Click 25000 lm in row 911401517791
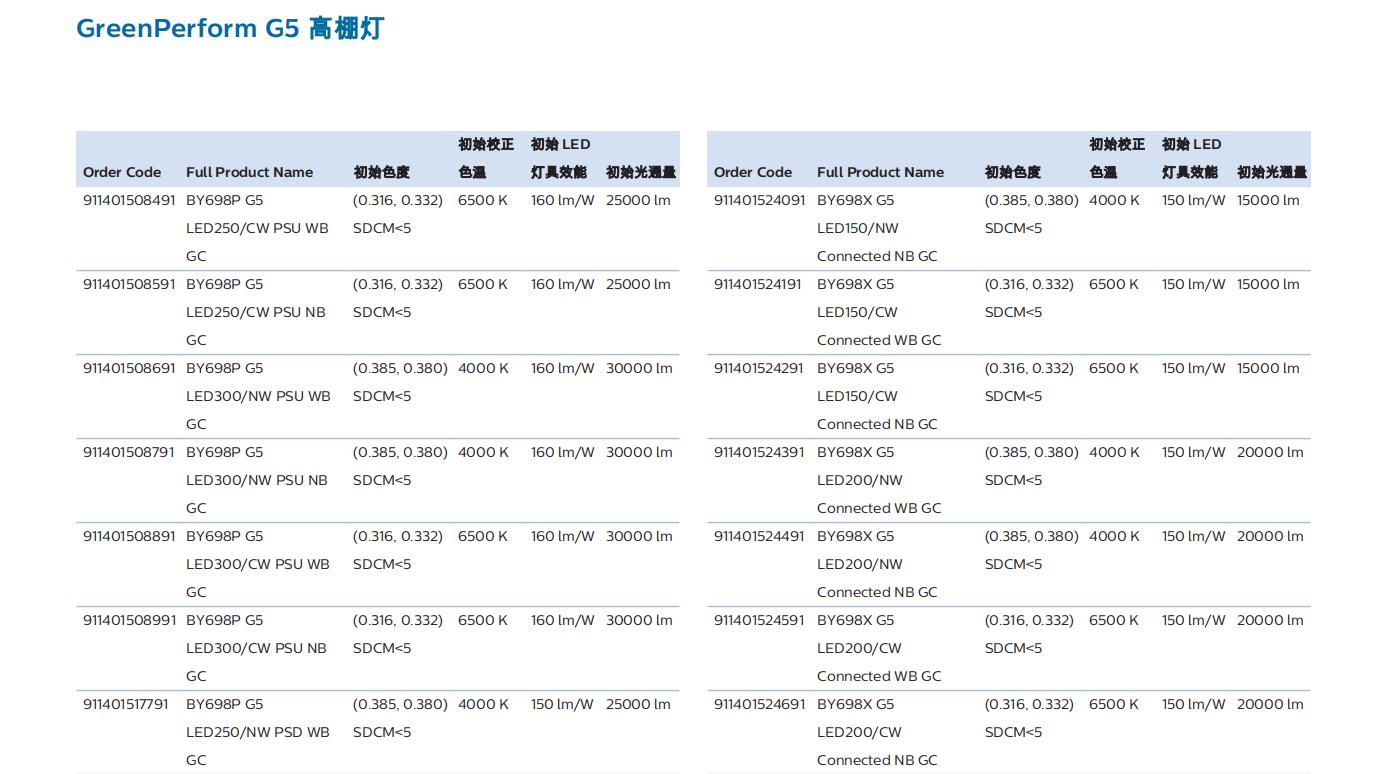Viewport: 1382px width, 774px height. point(638,704)
